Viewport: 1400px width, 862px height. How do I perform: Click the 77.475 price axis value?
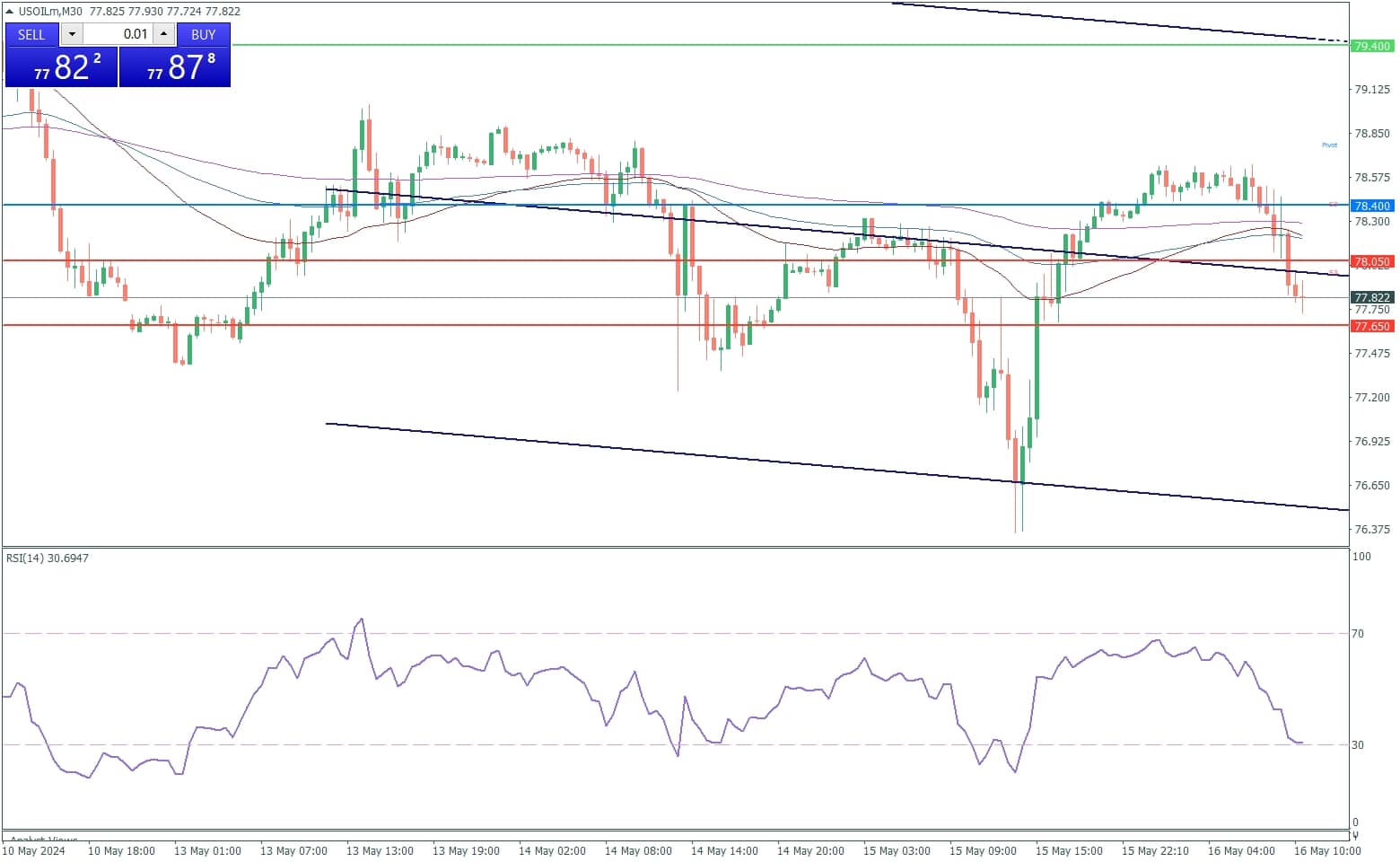1372,354
